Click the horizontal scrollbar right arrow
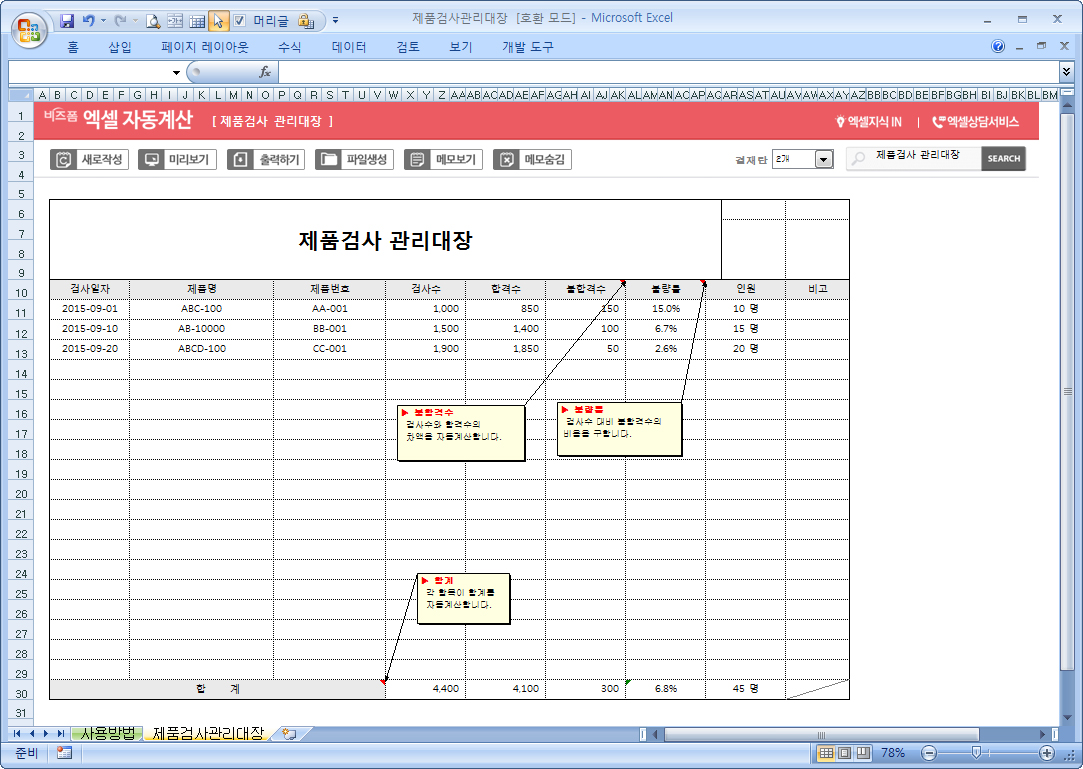1083x769 pixels. tap(1043, 734)
